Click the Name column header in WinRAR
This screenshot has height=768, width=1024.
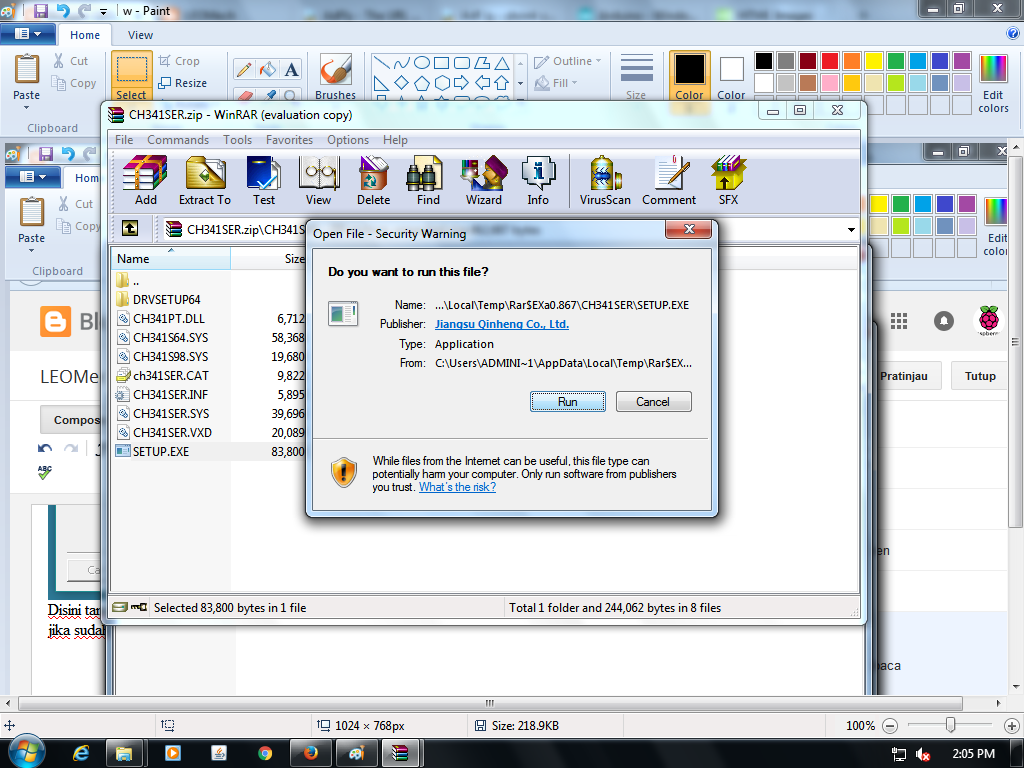(170, 259)
